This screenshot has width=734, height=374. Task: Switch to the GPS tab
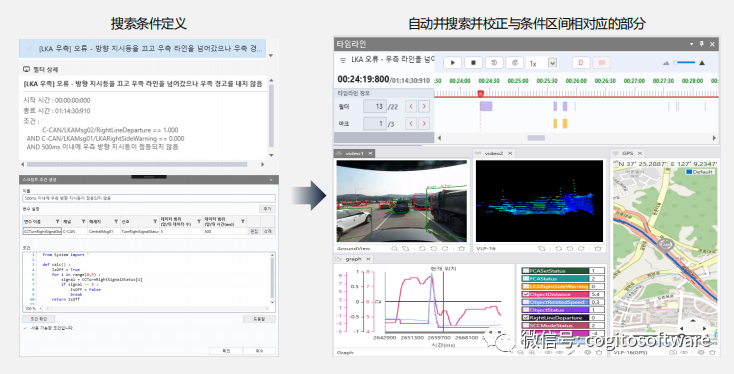[x=628, y=153]
